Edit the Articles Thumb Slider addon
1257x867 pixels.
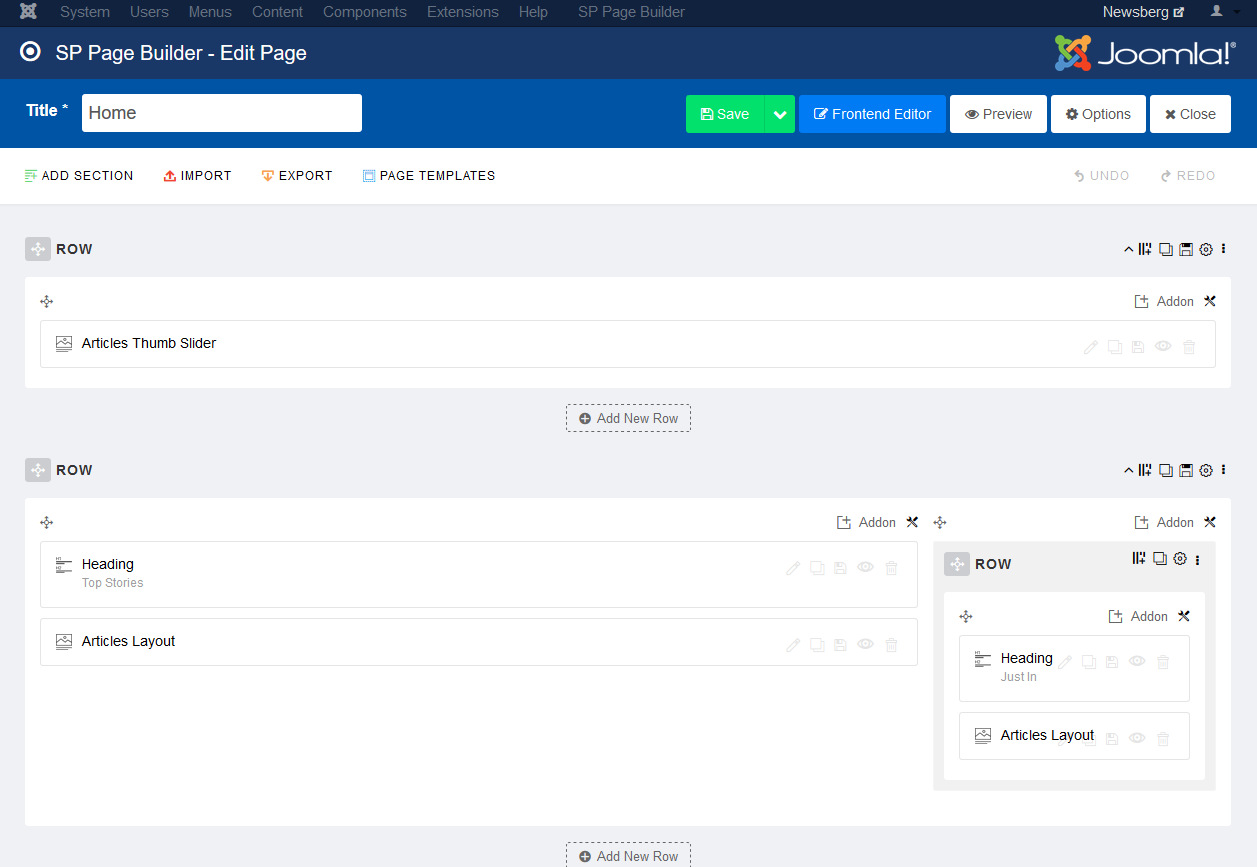(1091, 347)
